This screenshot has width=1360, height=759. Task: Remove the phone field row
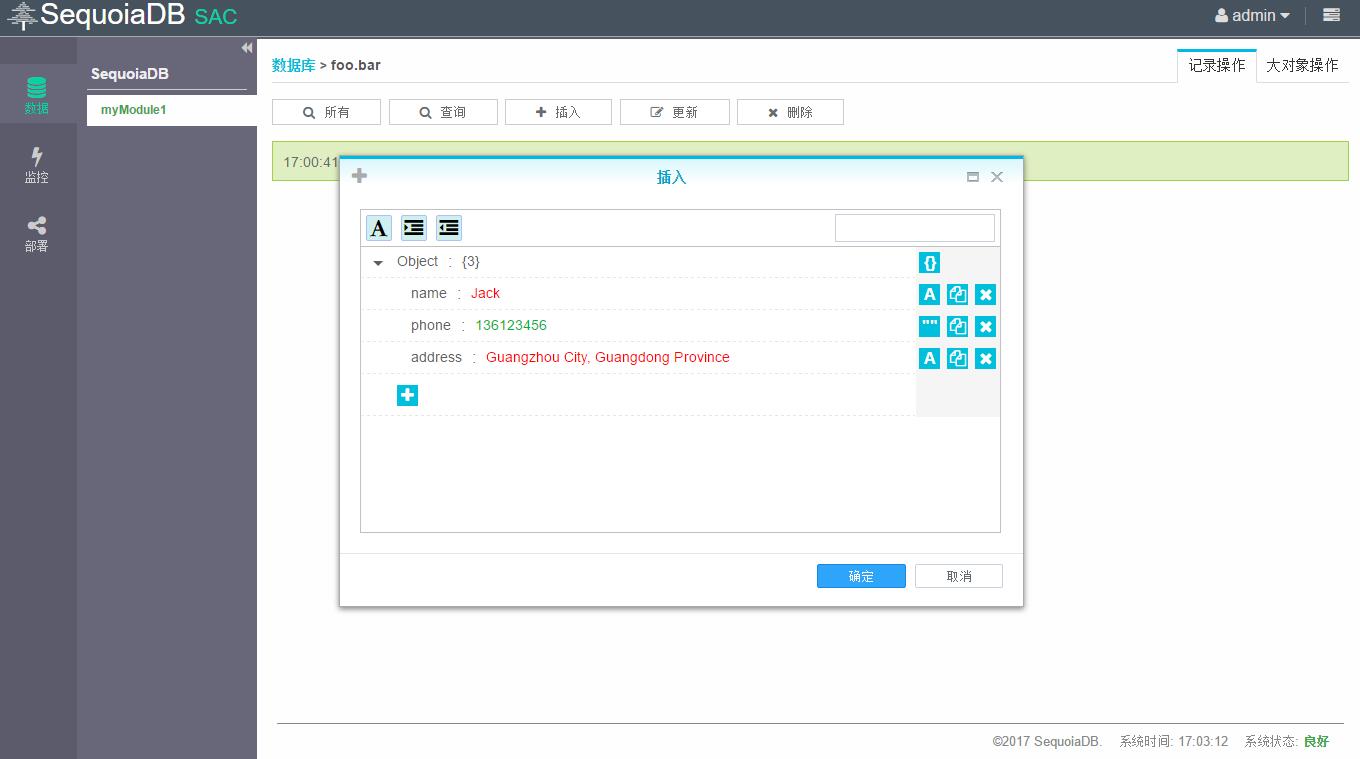pos(985,327)
